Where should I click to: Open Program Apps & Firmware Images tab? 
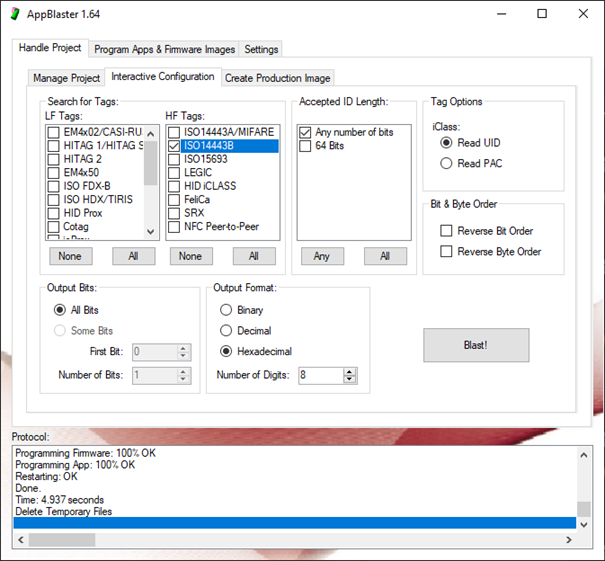click(x=164, y=49)
